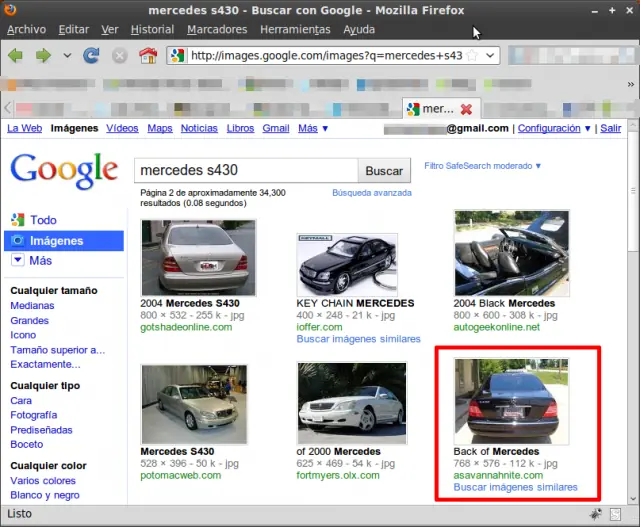Open the Búsqueda avanzada link
The width and height of the screenshot is (640, 527).
(371, 192)
